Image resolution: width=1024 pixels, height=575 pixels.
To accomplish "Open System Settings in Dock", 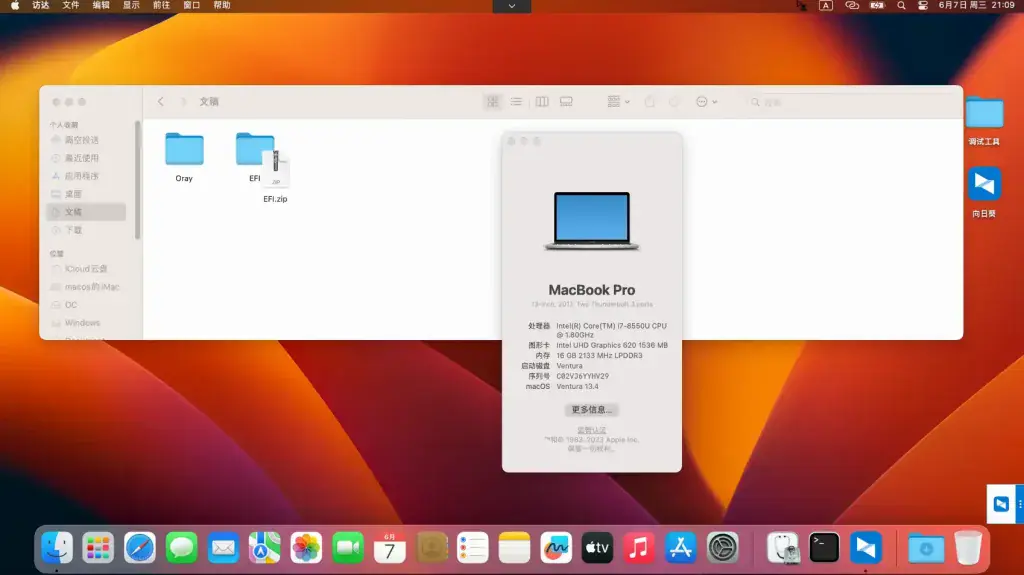I will click(x=722, y=548).
